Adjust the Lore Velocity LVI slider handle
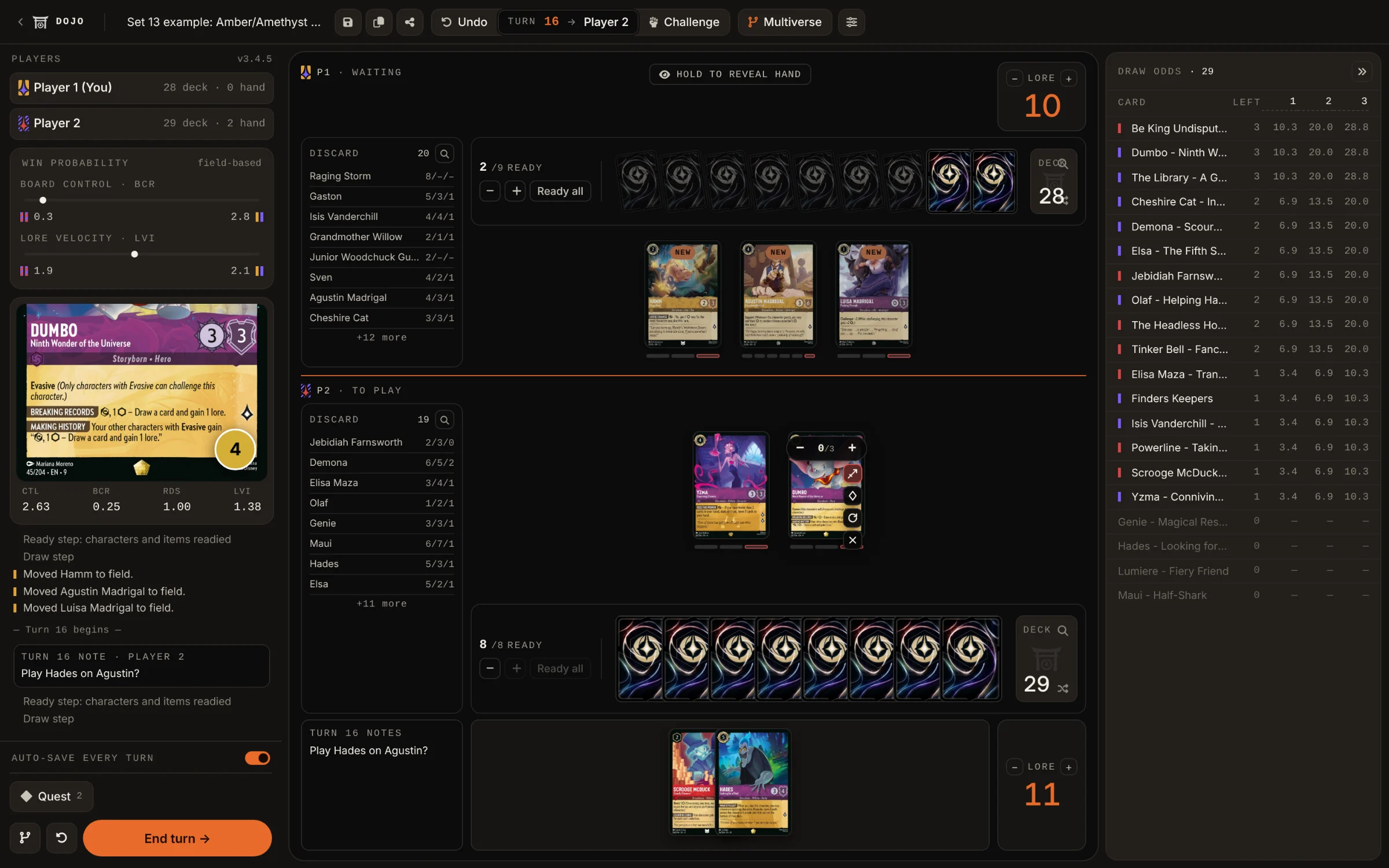 coord(134,254)
